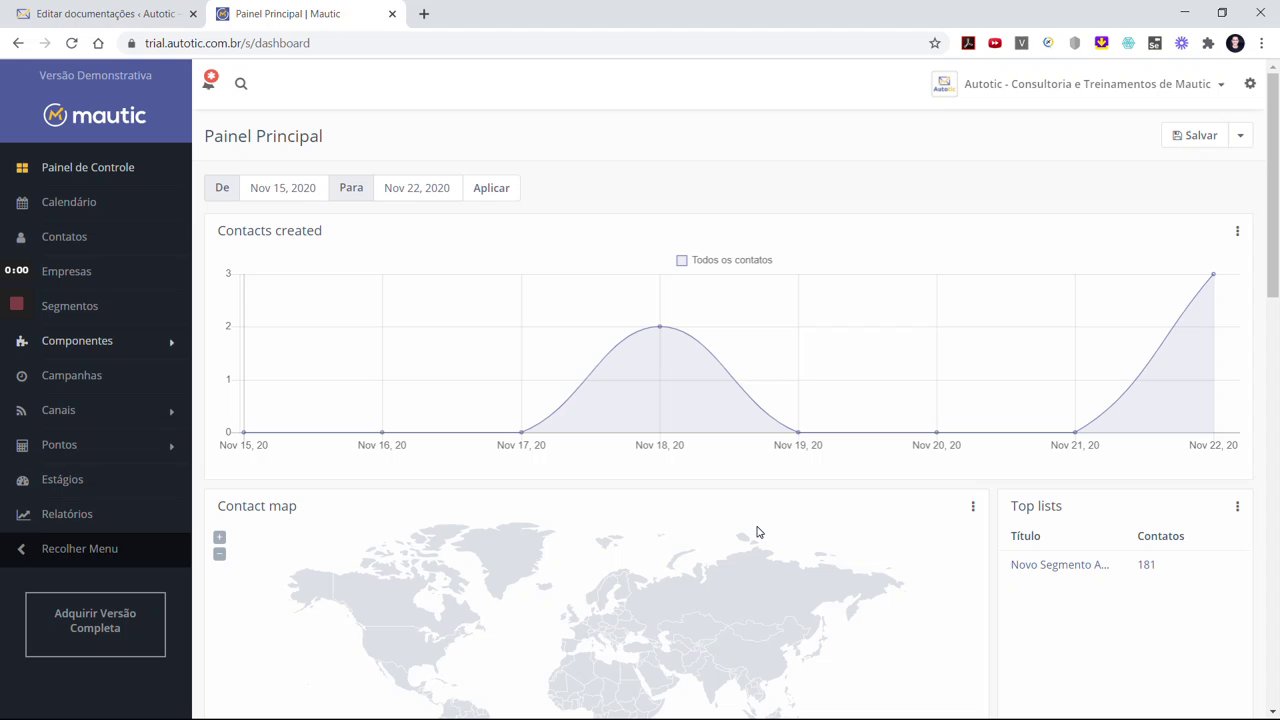Go to Relatórios in sidebar
1280x720 pixels.
tap(67, 514)
